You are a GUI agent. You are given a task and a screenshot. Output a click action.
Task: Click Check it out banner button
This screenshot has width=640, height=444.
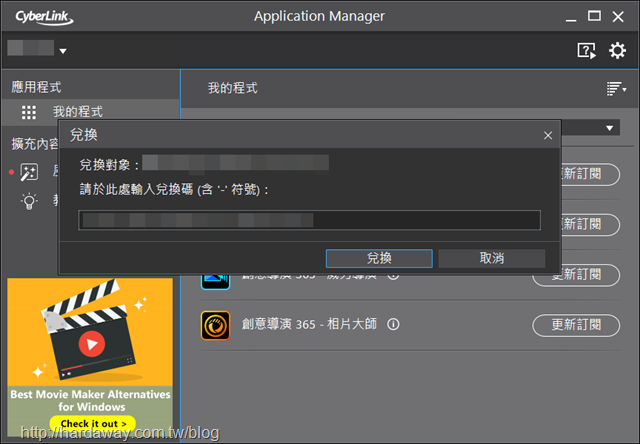tap(93, 424)
